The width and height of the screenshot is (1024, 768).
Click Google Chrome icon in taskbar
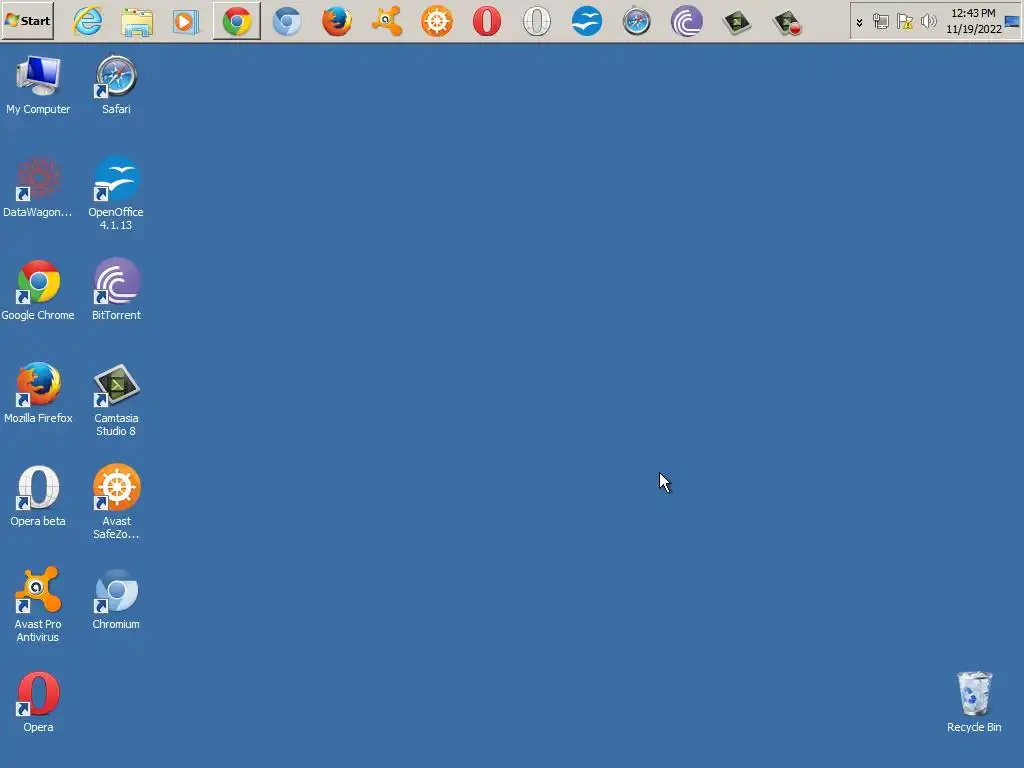tap(236, 22)
